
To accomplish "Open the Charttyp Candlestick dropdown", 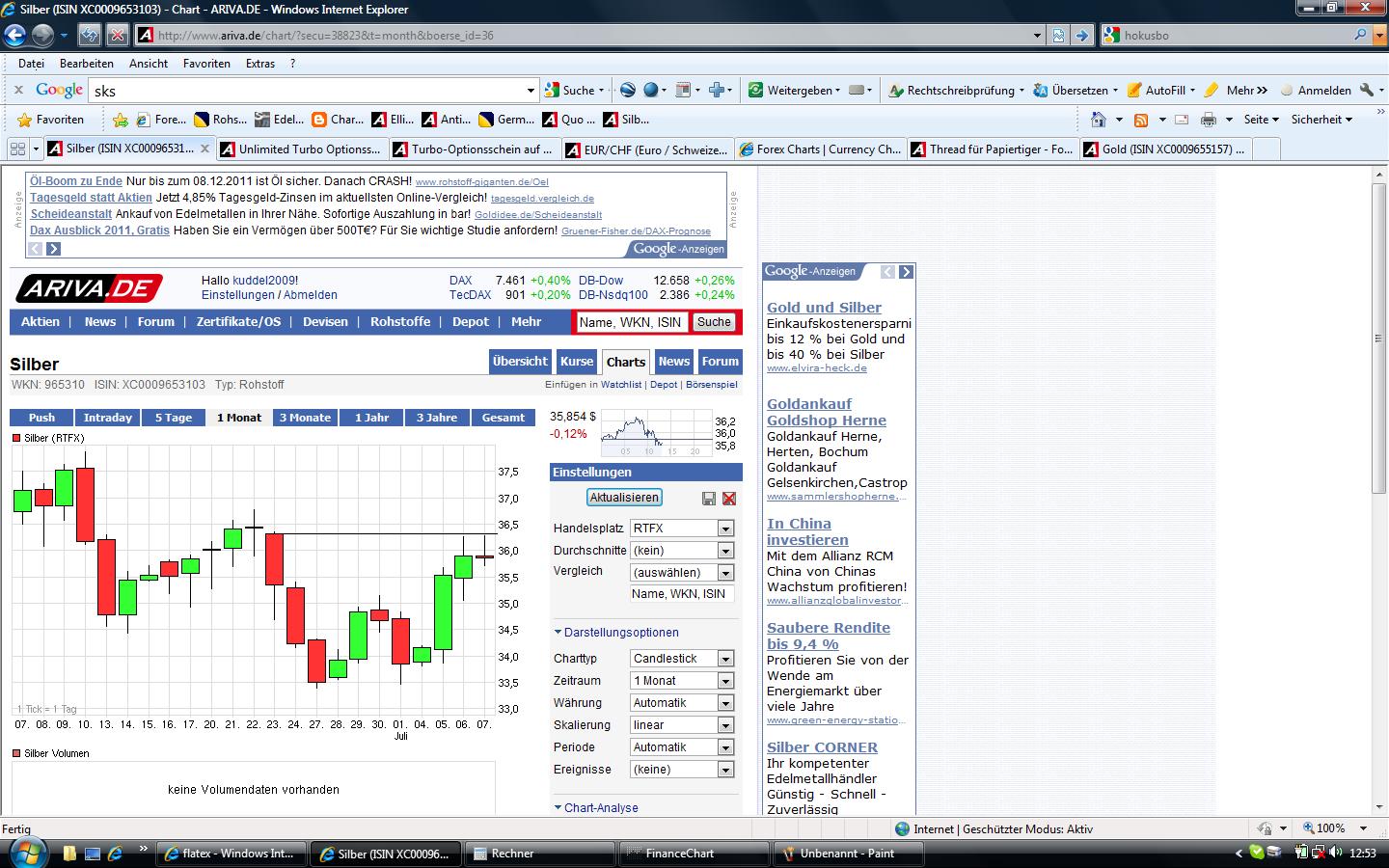I will pyautogui.click(x=725, y=659).
